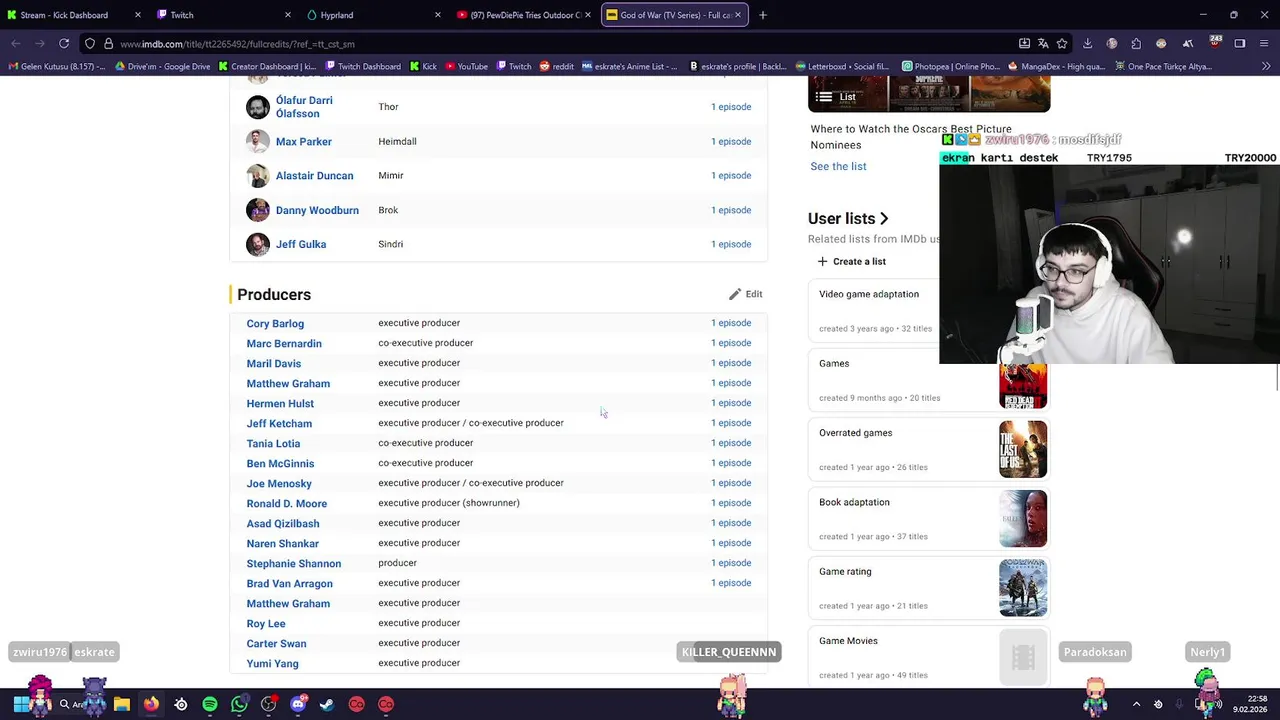Open the Firefox application menu
The image size is (1280, 720).
pos(1265,44)
